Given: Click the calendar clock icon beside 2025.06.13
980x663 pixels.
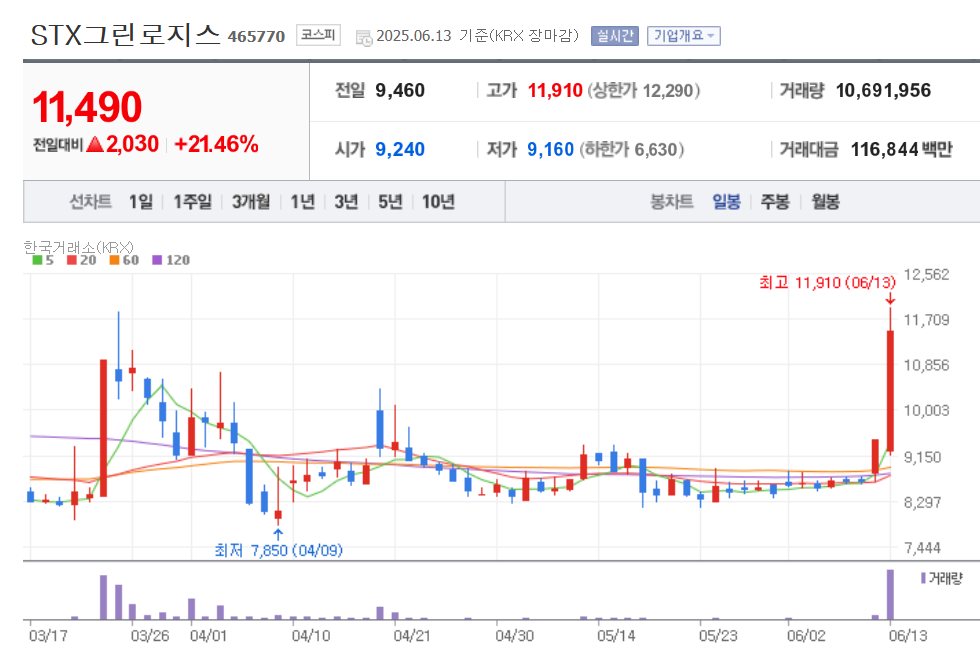Looking at the screenshot, I should tap(364, 38).
